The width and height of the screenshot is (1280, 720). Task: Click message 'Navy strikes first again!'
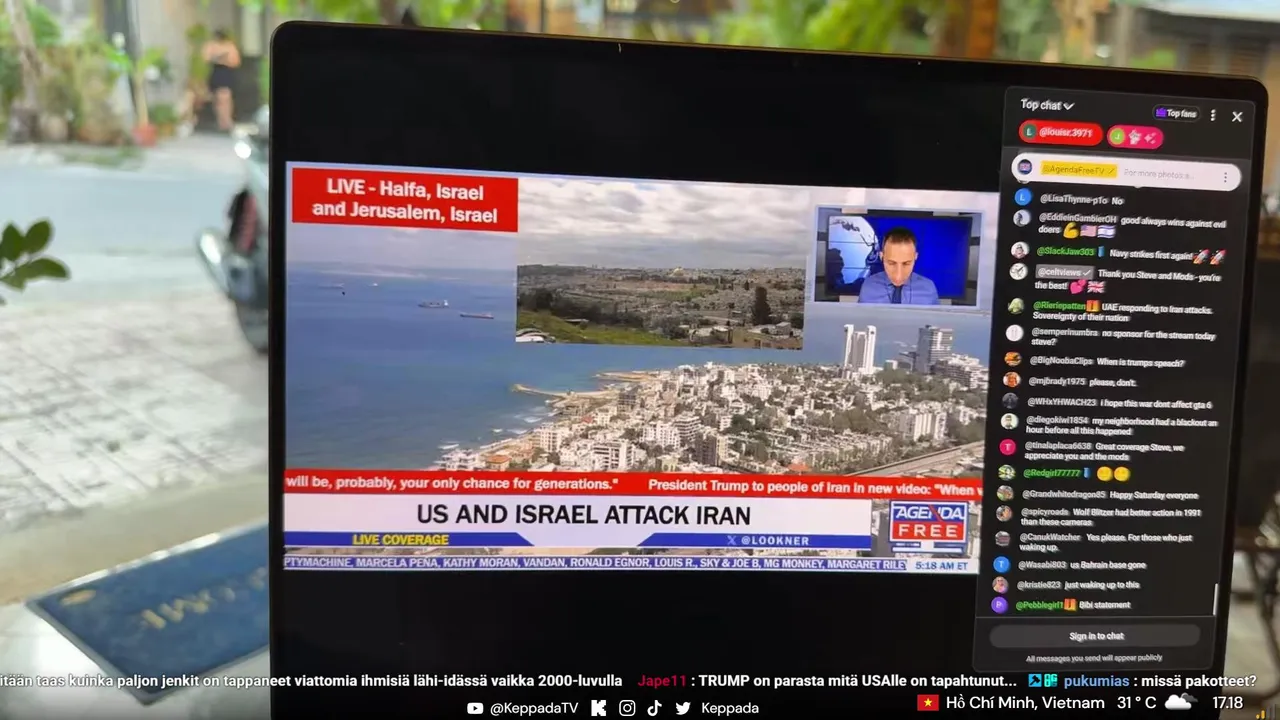pyautogui.click(x=1149, y=254)
